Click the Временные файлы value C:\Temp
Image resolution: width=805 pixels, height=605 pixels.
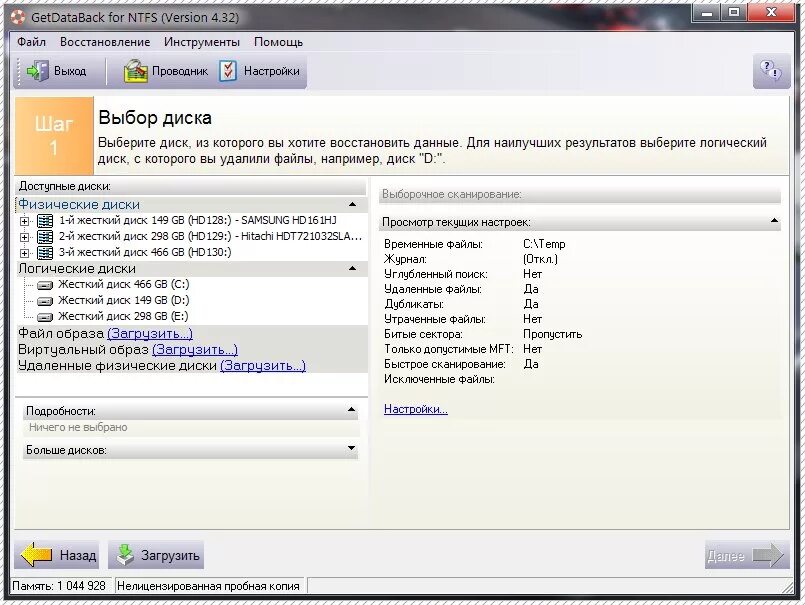tap(544, 244)
